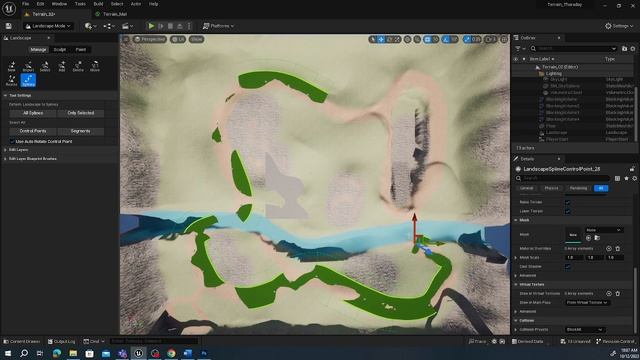Open Draw in Main Pass dropdown
Screen dimensions: 640x360
(x=587, y=302)
